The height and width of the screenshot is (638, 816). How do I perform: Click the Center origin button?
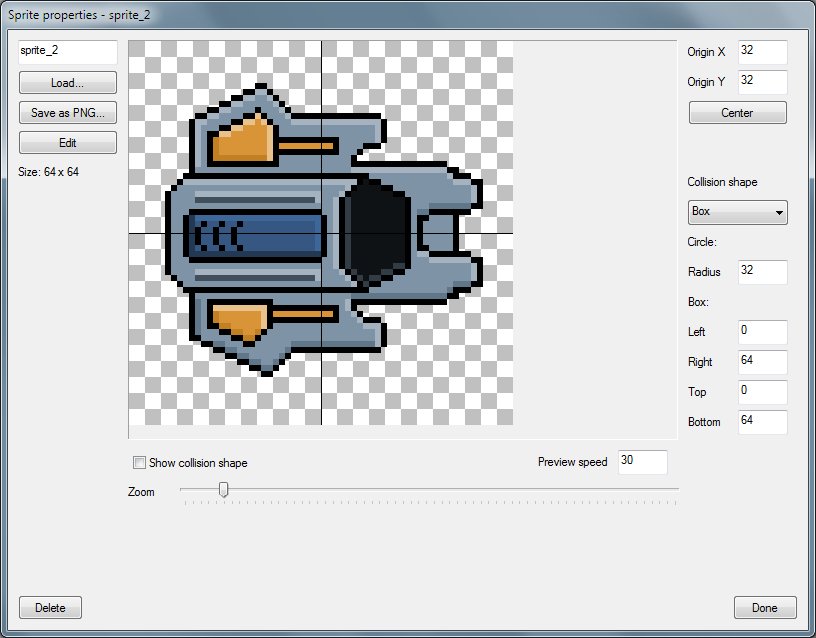click(x=737, y=112)
